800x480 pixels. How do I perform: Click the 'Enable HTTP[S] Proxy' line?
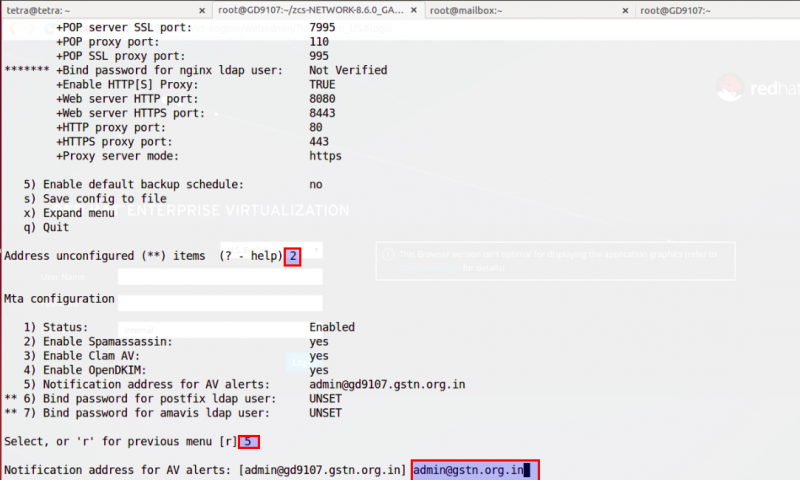pos(127,85)
